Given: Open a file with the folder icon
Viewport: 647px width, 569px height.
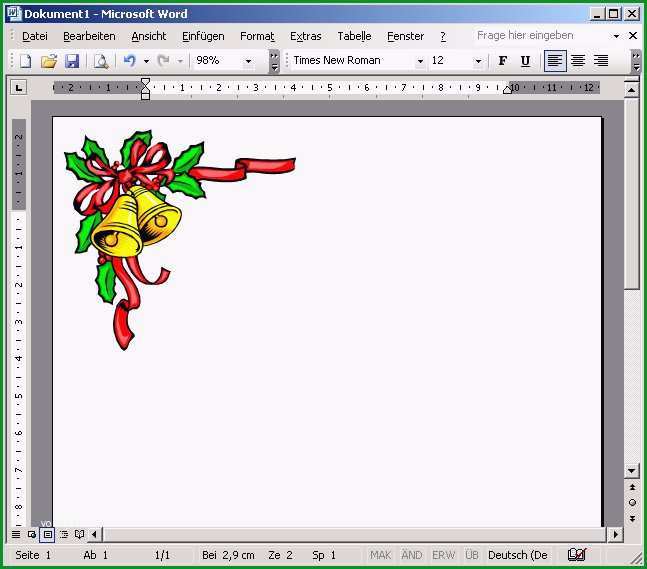Looking at the screenshot, I should coord(49,61).
